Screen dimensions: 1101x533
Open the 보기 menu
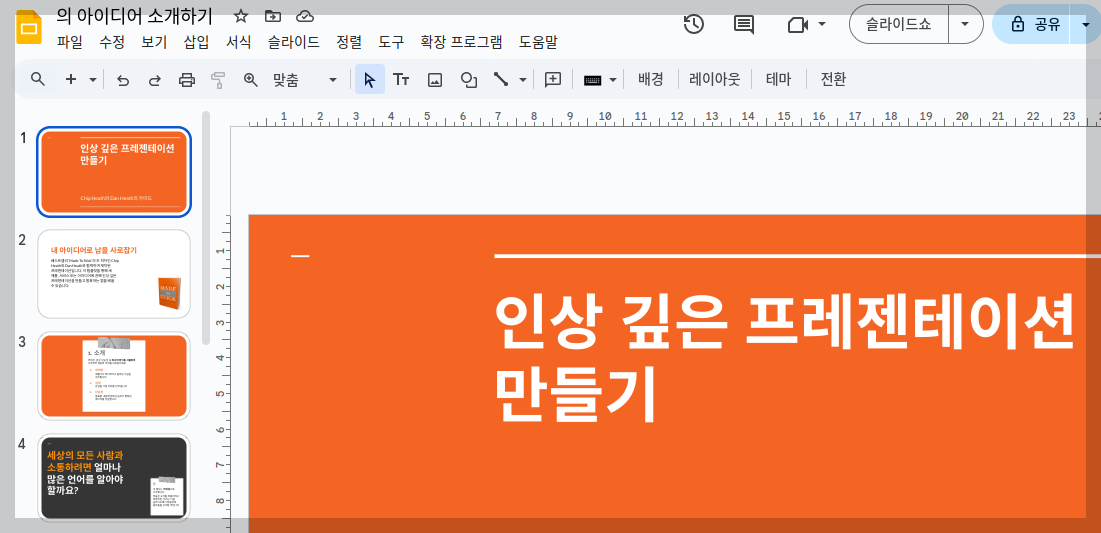[154, 42]
